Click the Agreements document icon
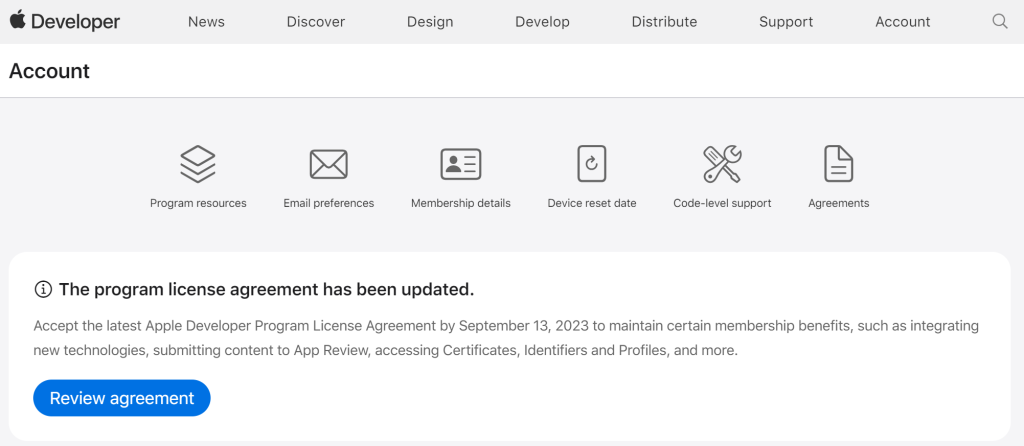 tap(838, 164)
